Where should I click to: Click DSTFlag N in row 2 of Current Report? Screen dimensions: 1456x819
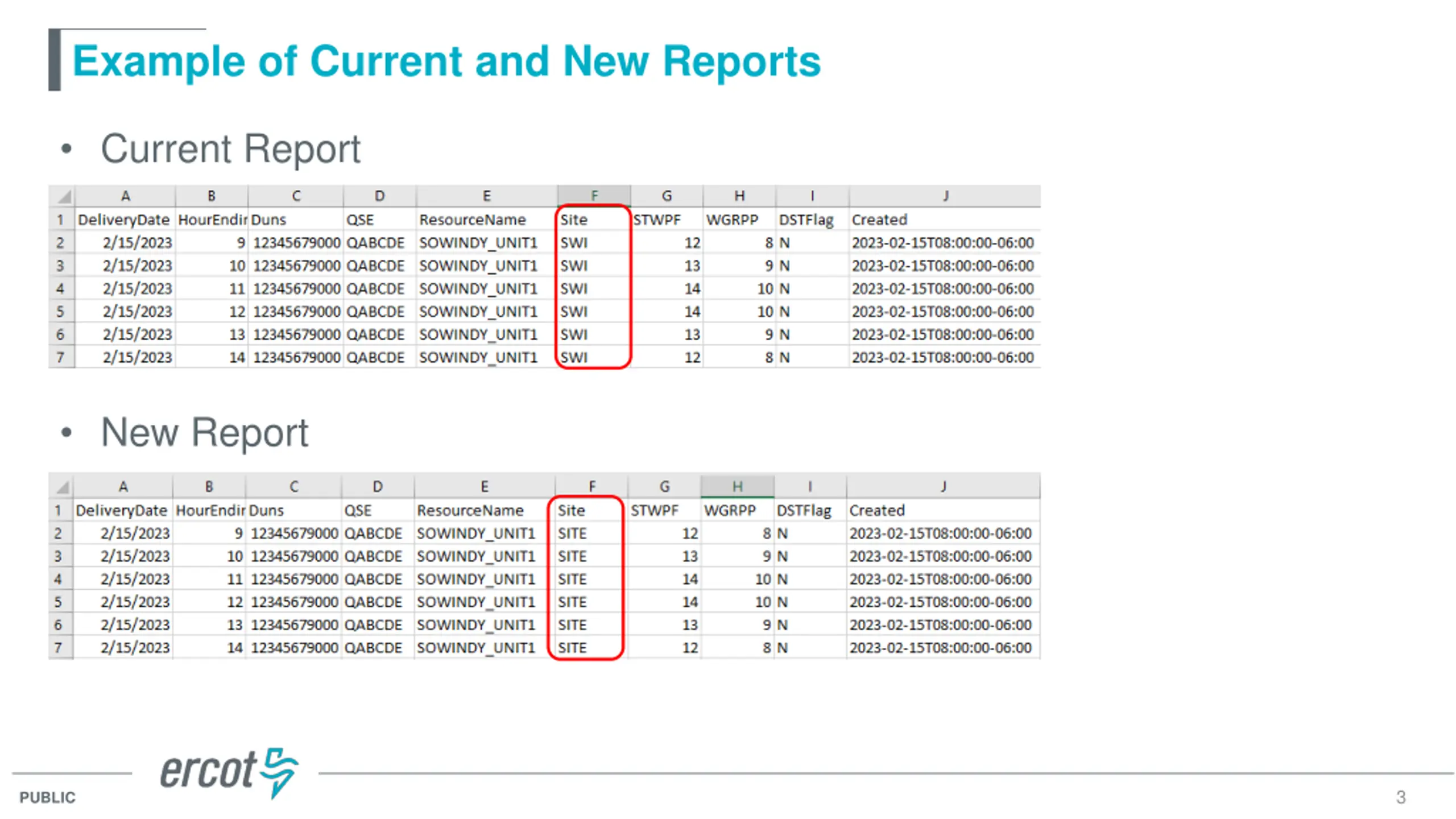click(812, 243)
